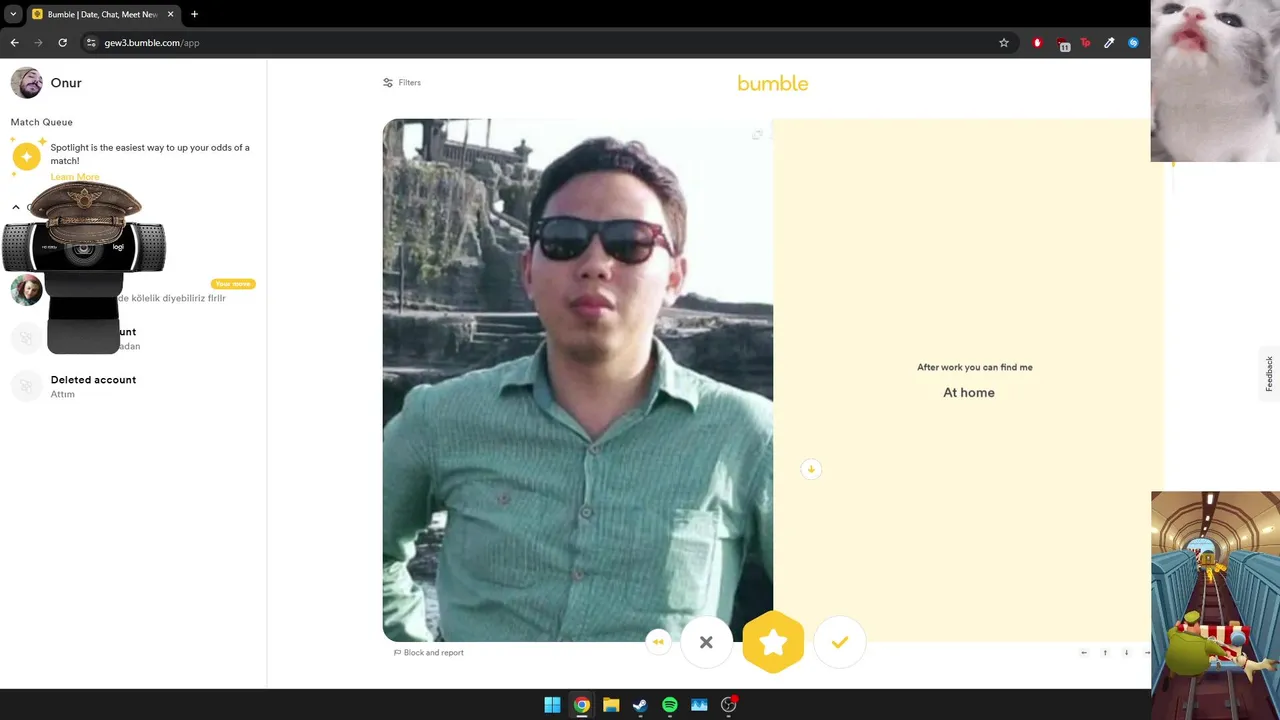The image size is (1280, 720).
Task: Open Chrome from the taskbar
Action: tap(581, 705)
